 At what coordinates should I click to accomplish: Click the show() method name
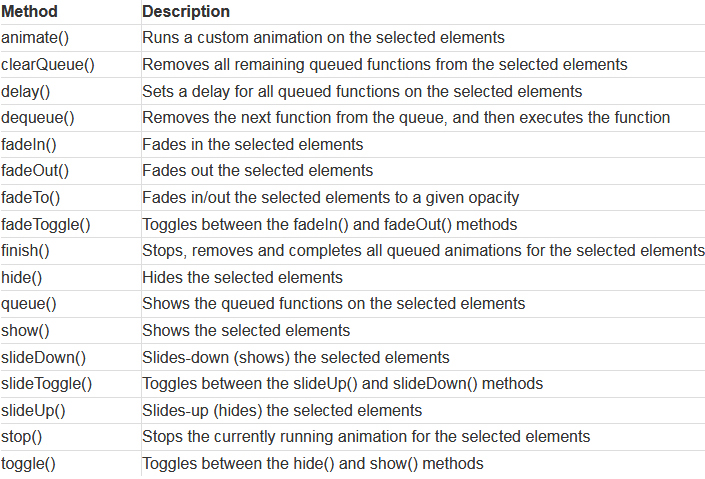click(x=25, y=331)
